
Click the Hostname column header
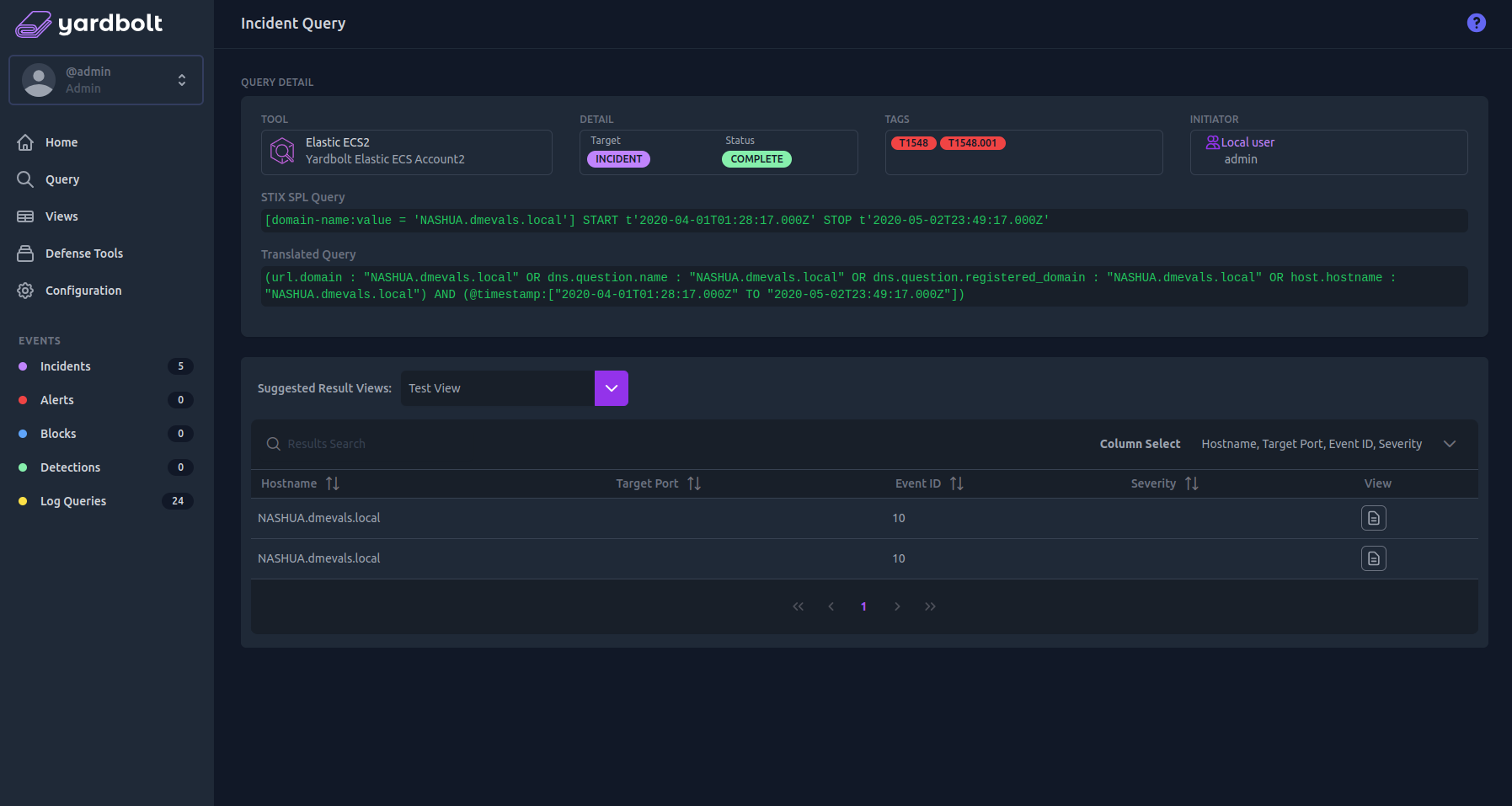coord(289,483)
